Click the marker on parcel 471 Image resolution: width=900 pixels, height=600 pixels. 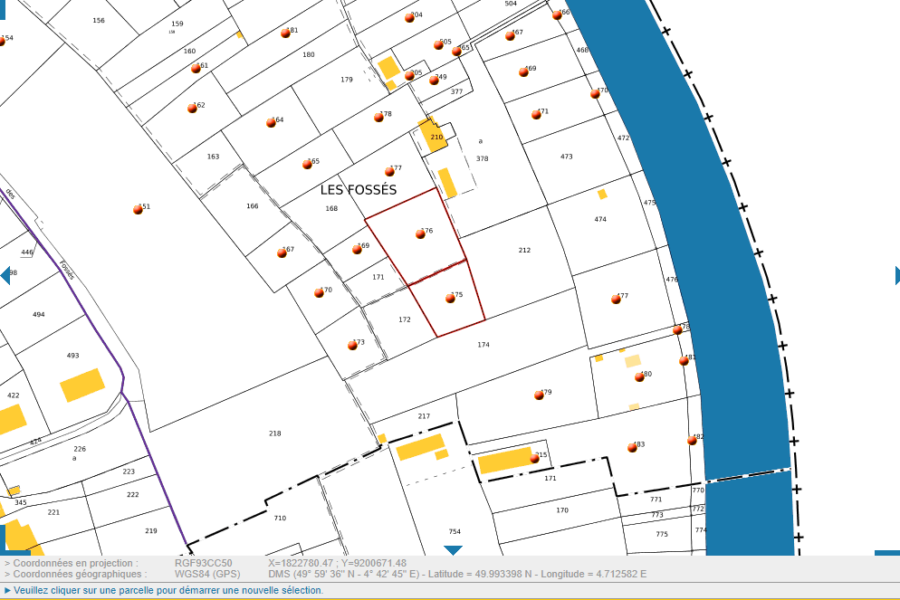(x=536, y=115)
